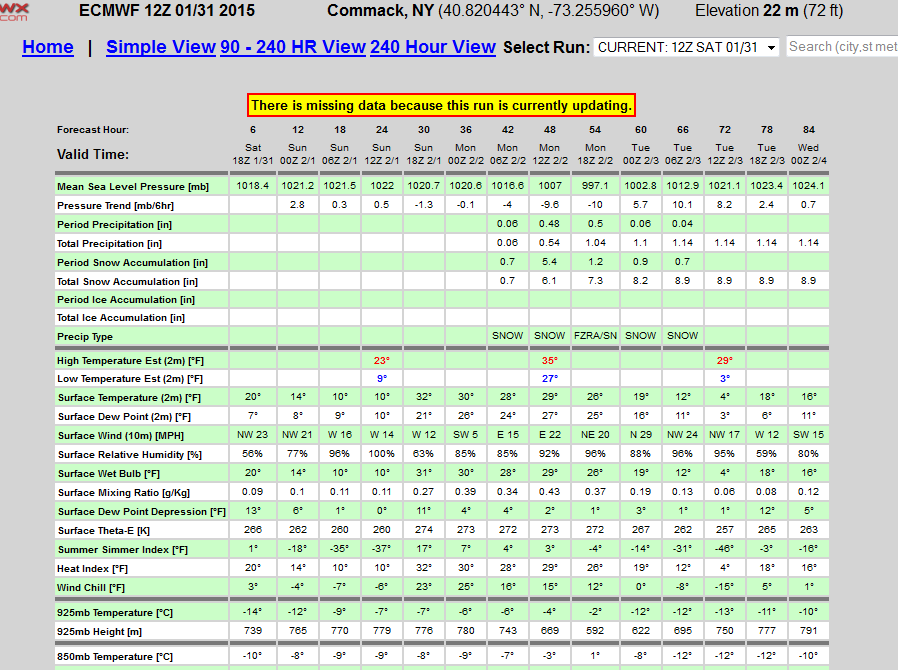Select the High Temperature Est row label

coord(130,361)
